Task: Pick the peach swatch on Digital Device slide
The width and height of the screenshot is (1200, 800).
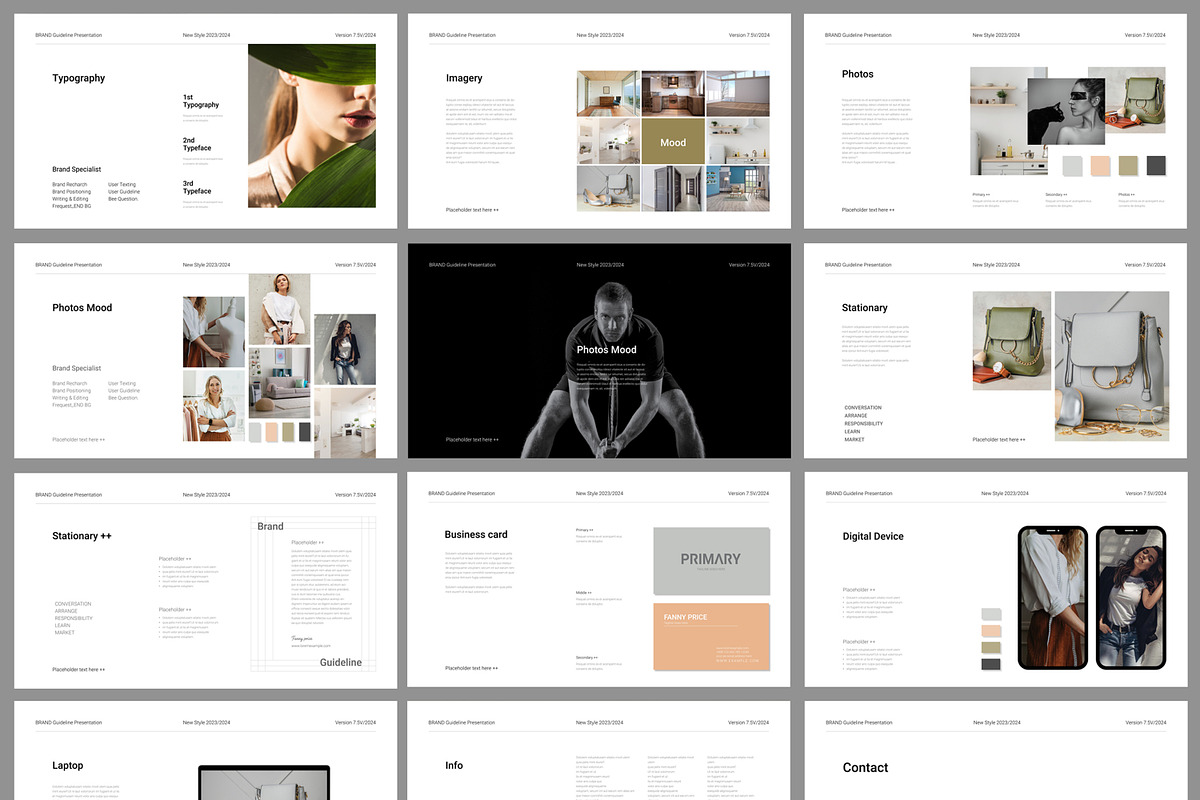Action: coord(991,631)
